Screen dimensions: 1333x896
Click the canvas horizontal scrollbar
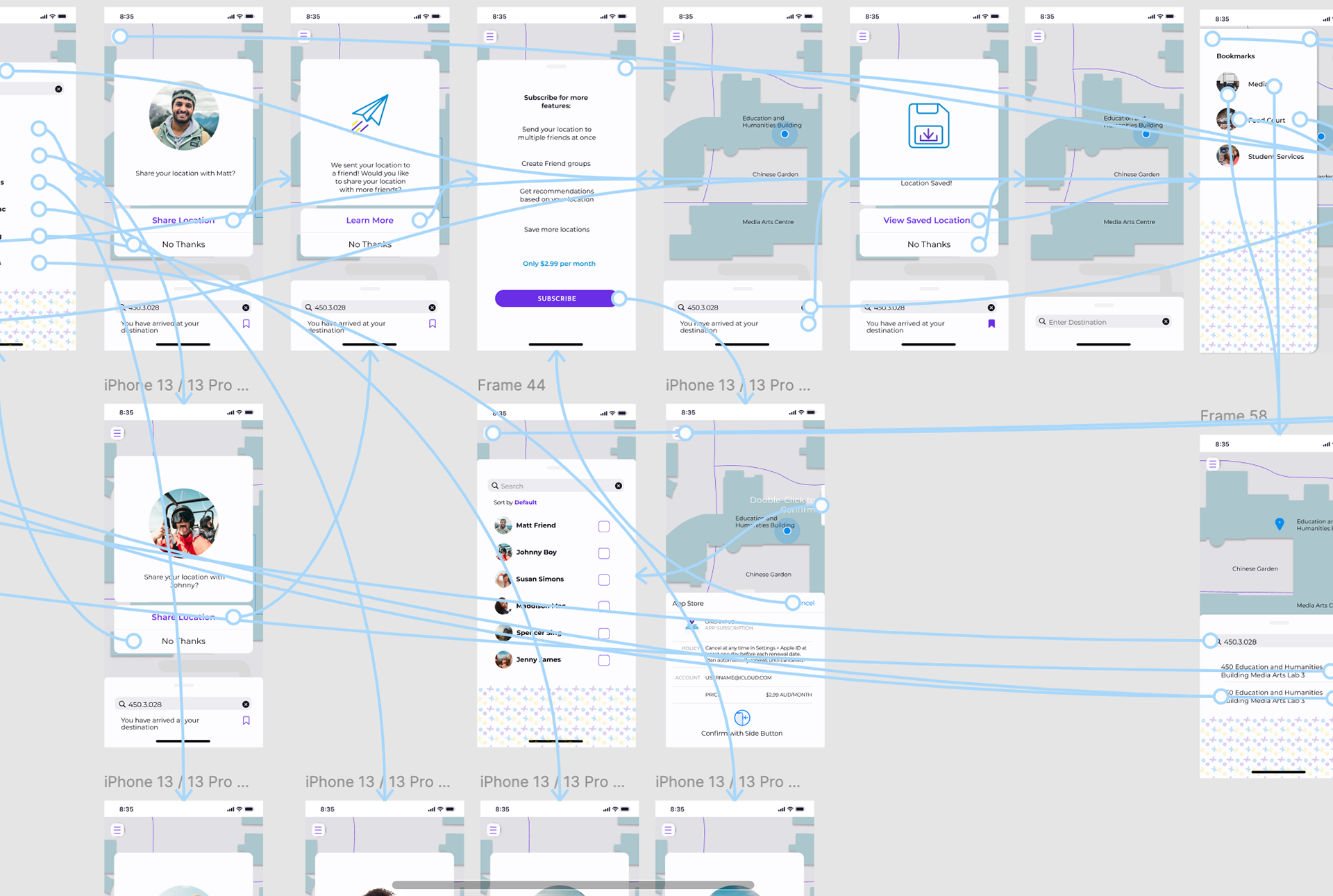pos(573,885)
